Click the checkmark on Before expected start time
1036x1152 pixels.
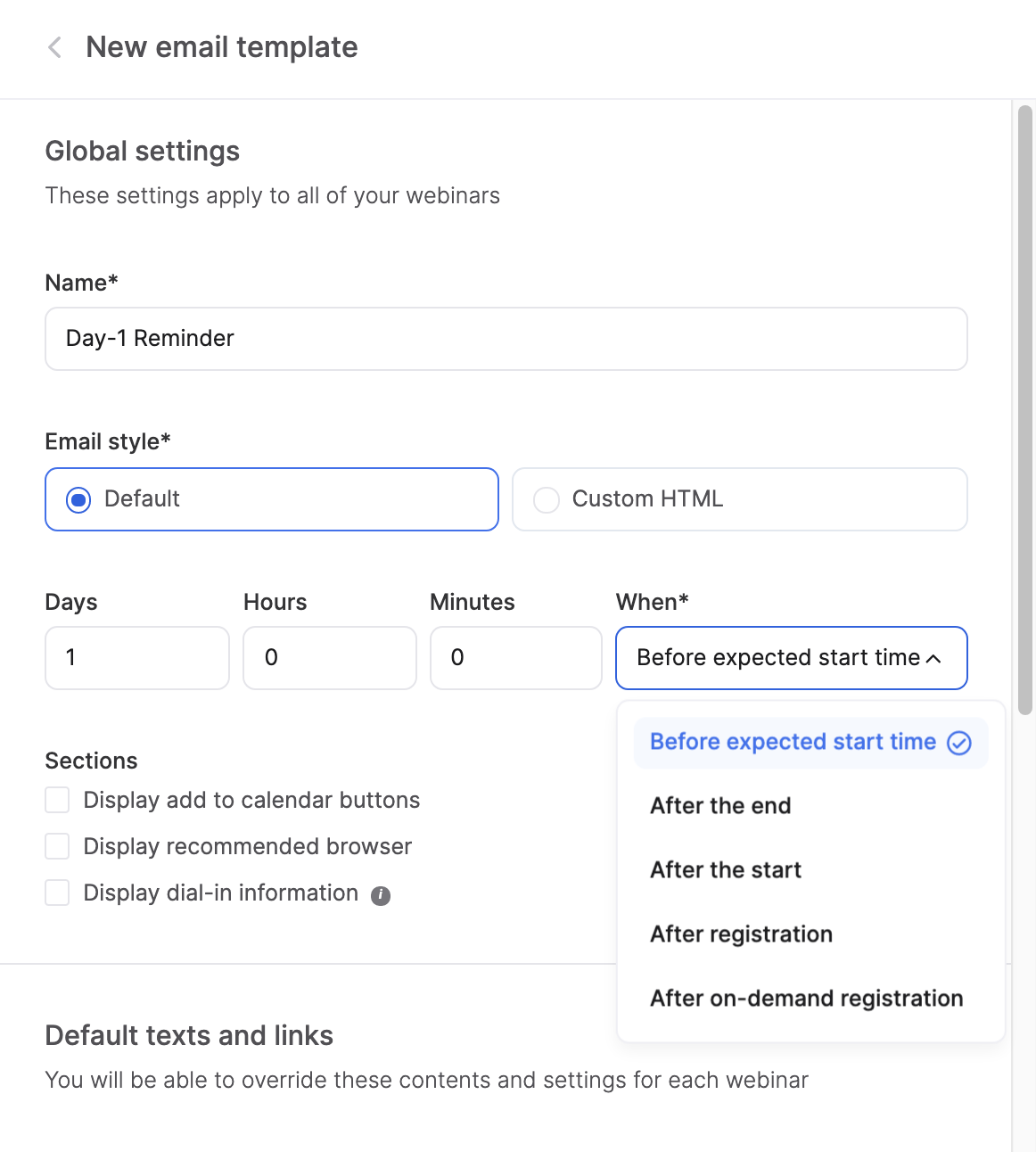(958, 742)
